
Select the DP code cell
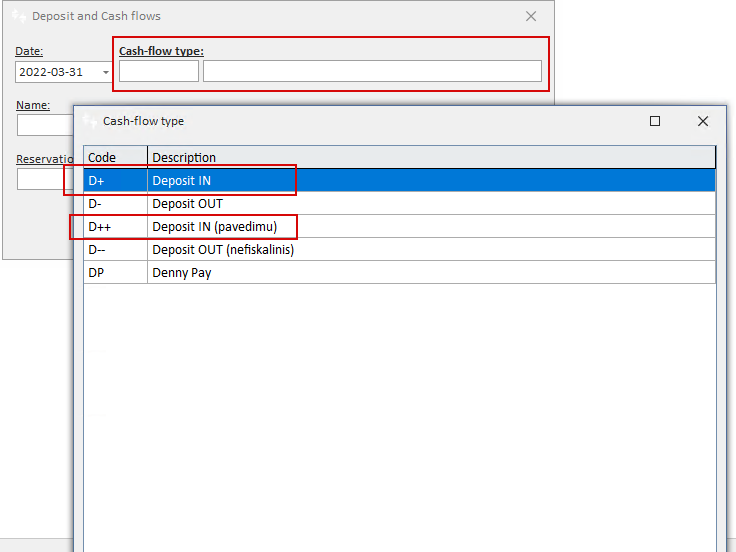click(115, 272)
